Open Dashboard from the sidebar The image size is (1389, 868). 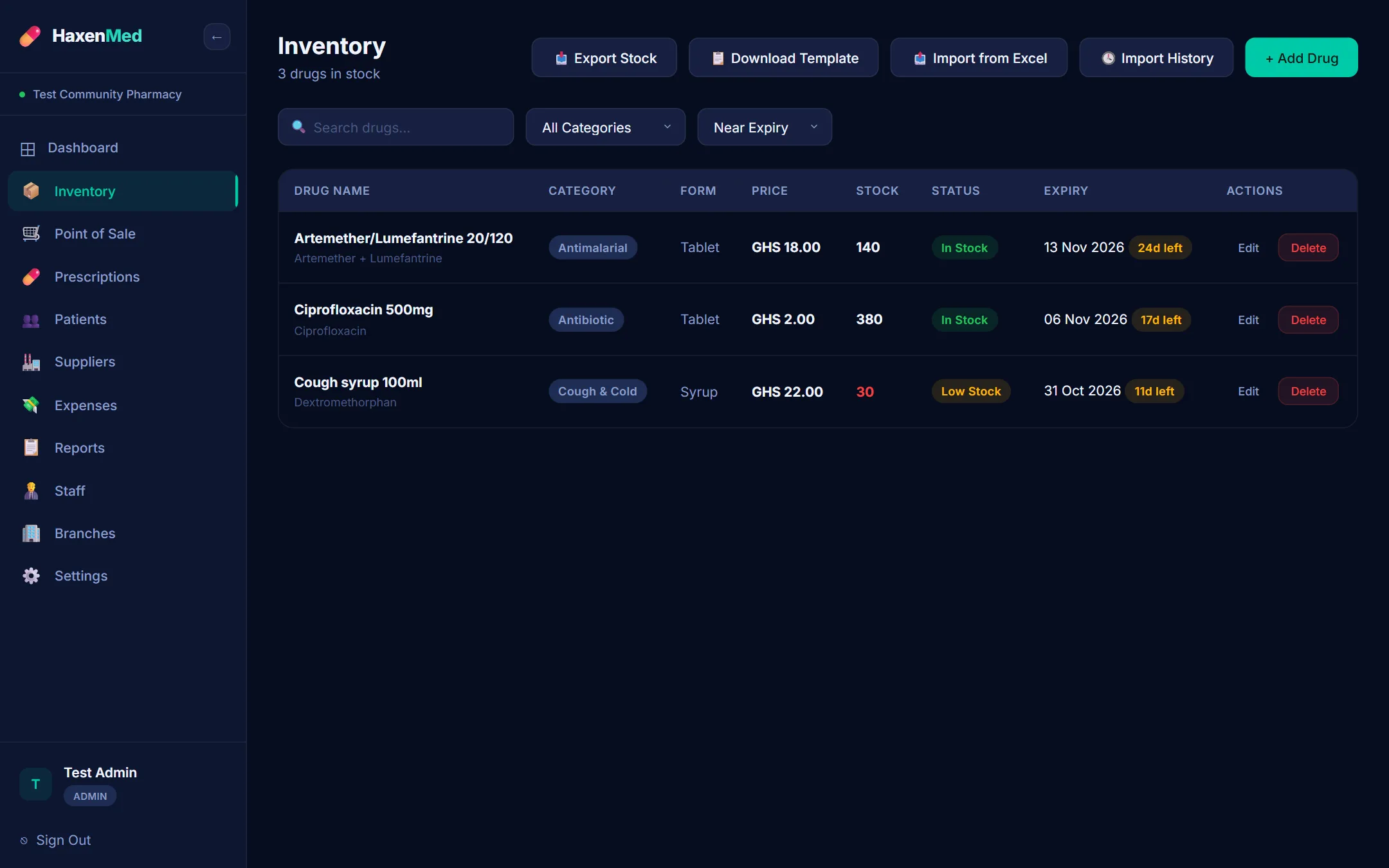123,148
